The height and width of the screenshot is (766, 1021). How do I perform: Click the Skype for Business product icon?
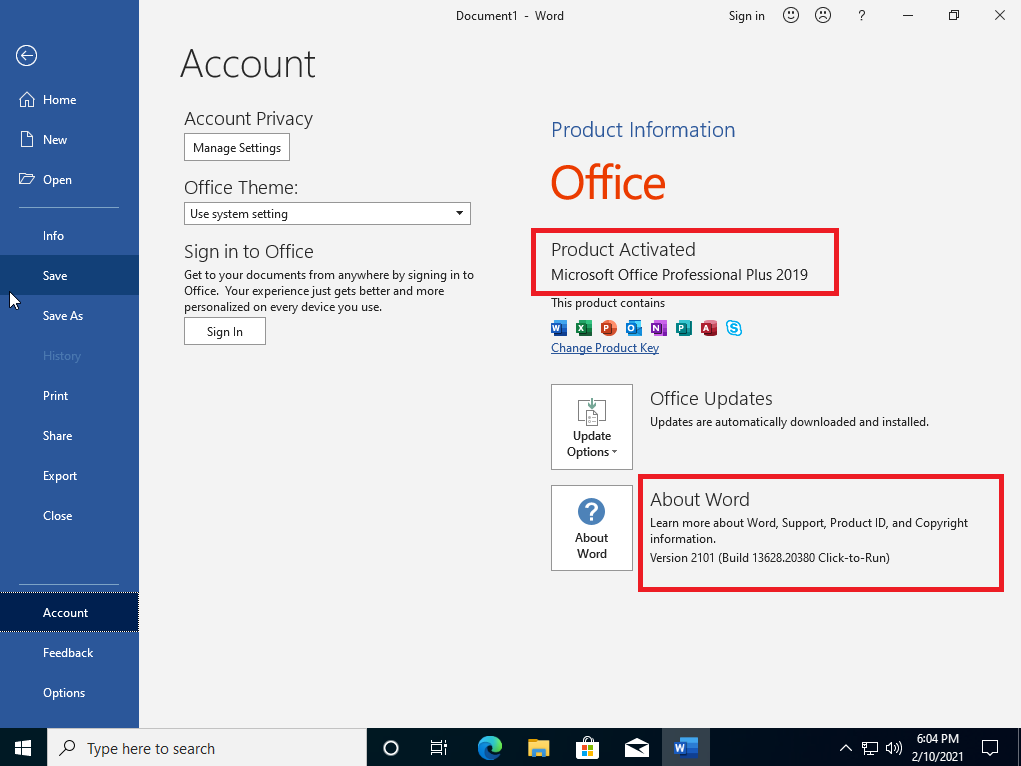pyautogui.click(x=734, y=328)
